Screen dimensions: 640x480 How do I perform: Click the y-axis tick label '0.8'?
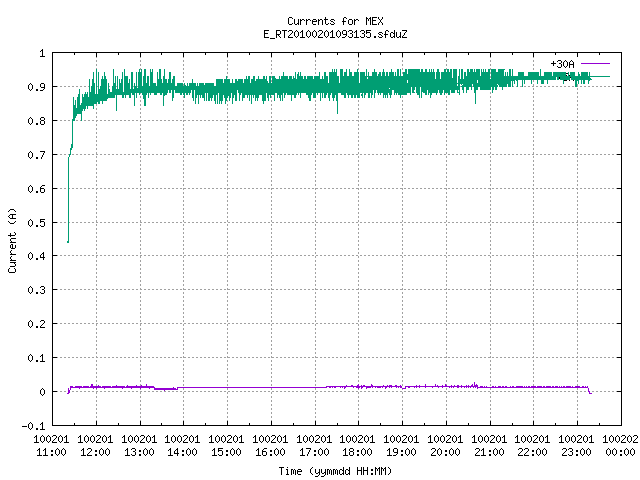(36, 121)
